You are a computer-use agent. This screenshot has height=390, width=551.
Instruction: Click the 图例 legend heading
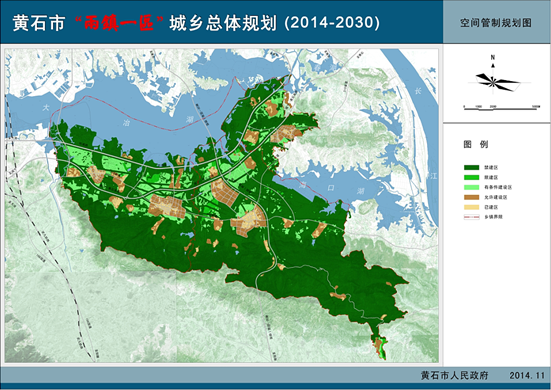click(x=475, y=144)
